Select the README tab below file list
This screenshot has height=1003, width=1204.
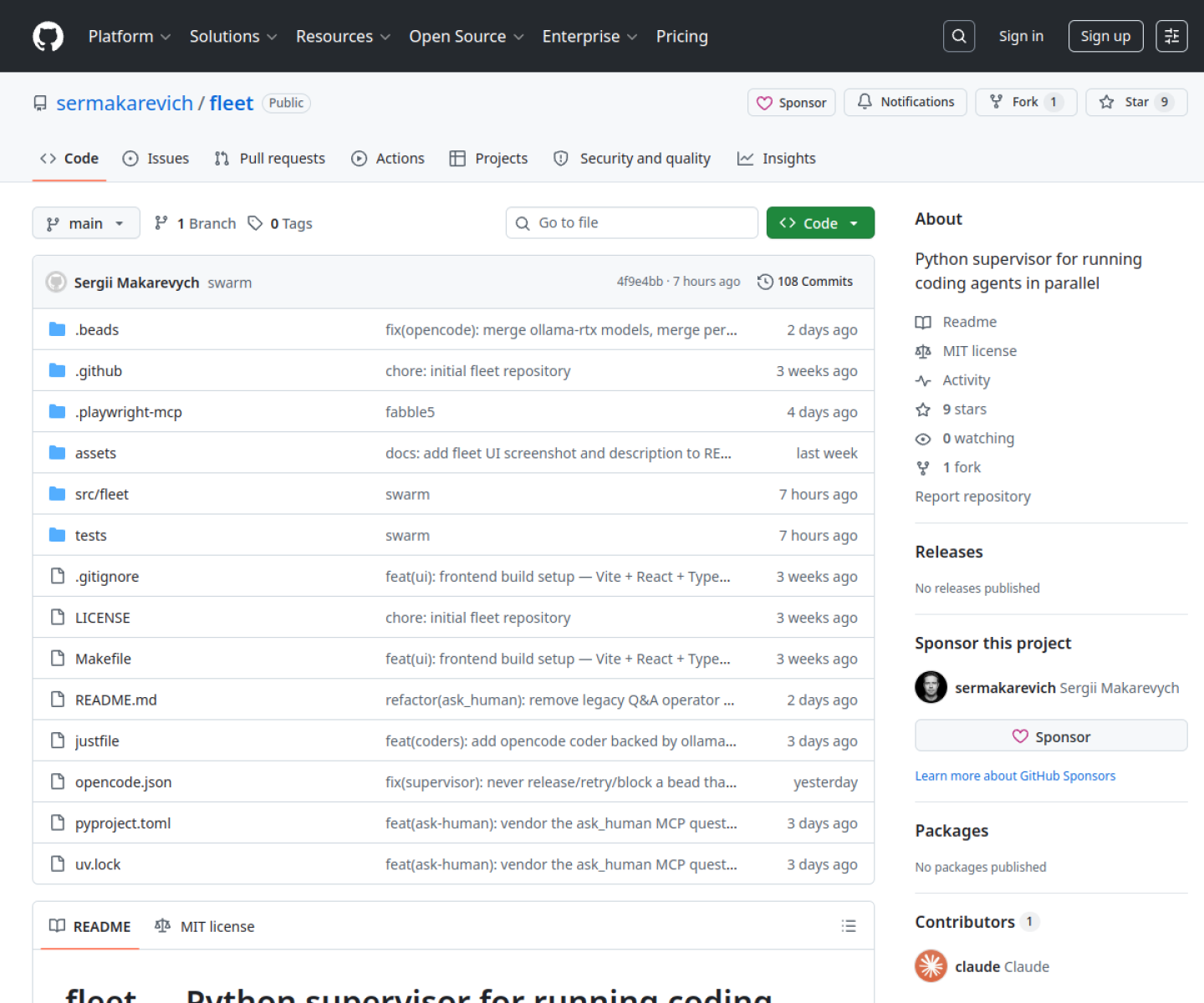coord(90,926)
